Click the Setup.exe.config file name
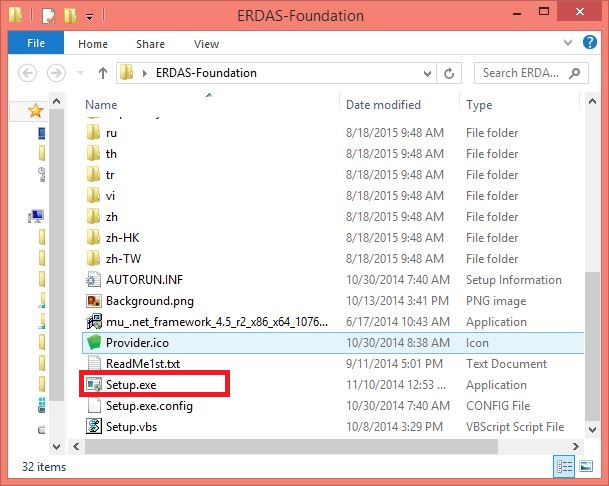The image size is (609, 486). 149,406
